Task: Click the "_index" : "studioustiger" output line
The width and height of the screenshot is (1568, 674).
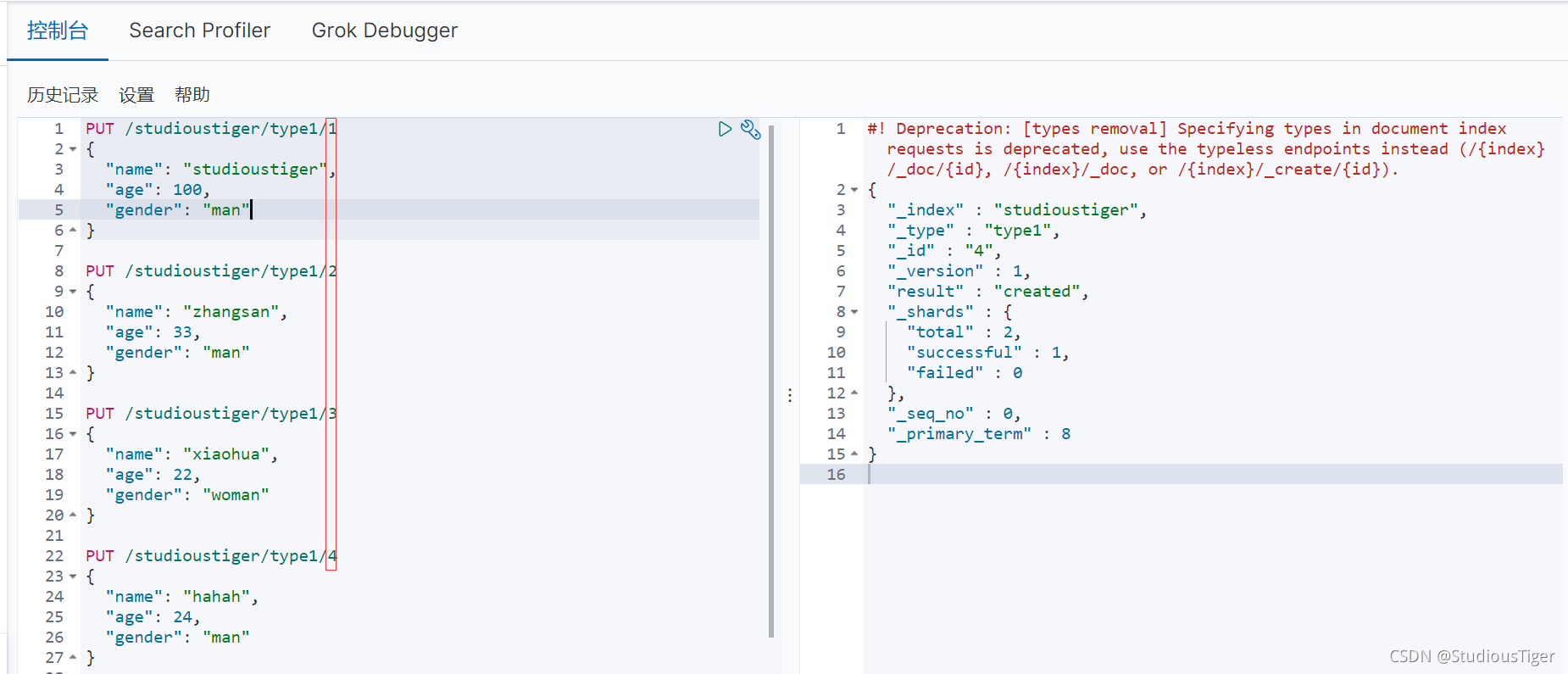Action: pos(1017,210)
